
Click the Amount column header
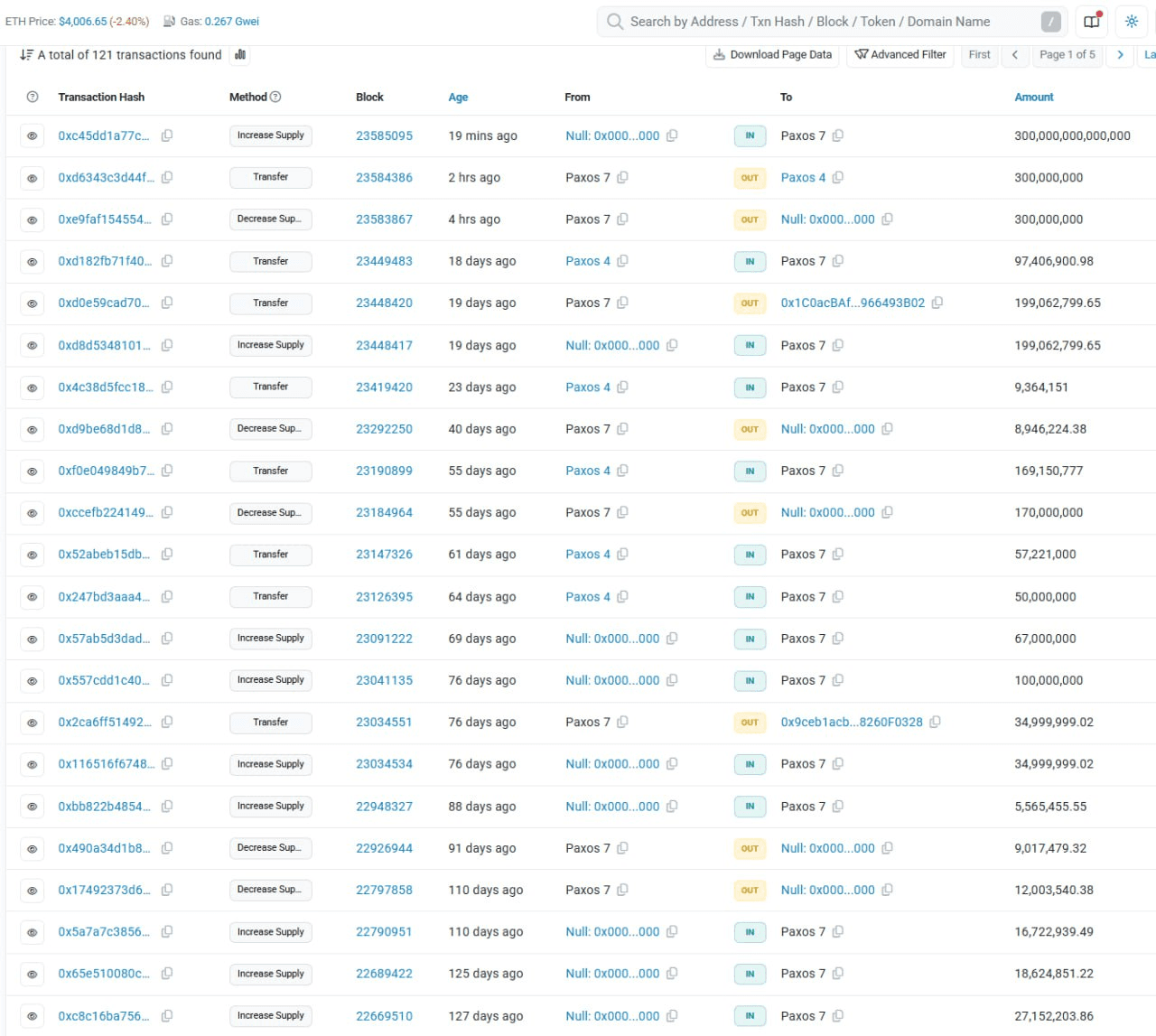(x=1033, y=98)
